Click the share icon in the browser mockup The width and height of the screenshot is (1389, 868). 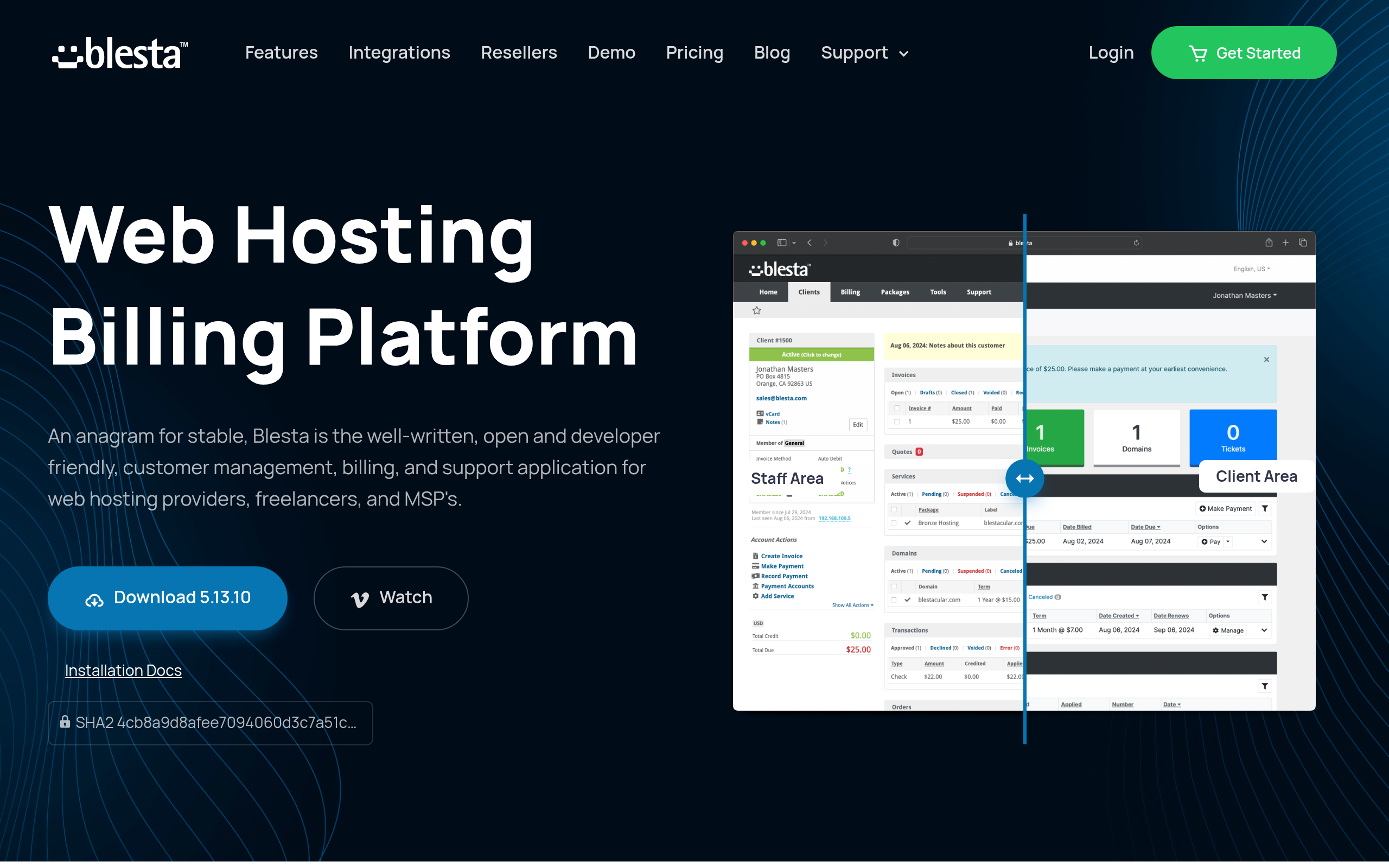click(1269, 242)
